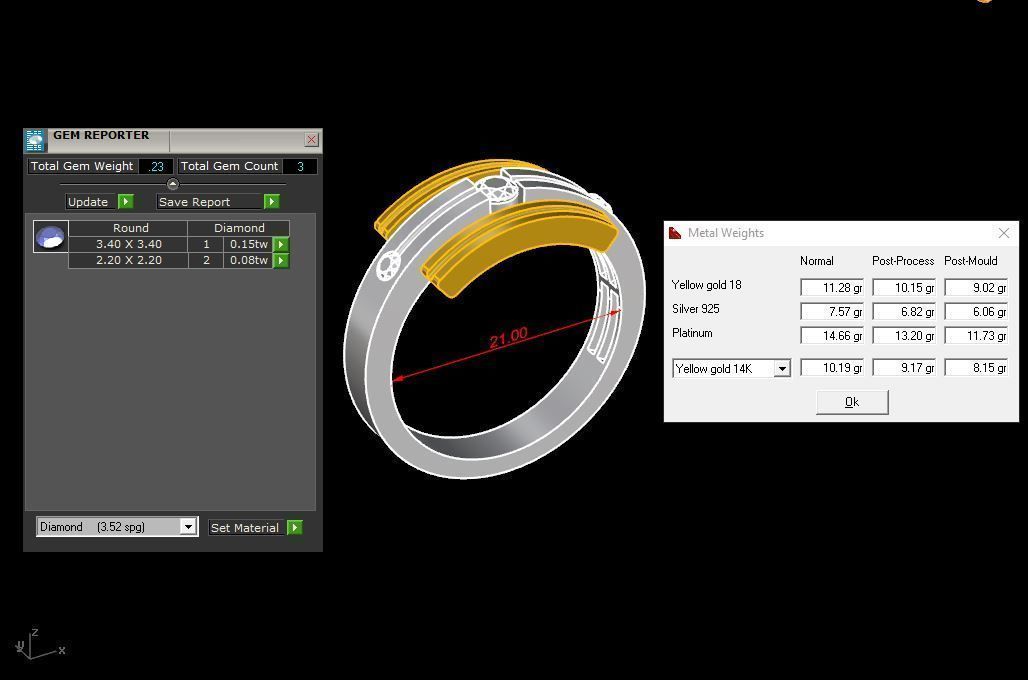
Task: Click the green arrow next to Save Report
Action: tap(271, 201)
